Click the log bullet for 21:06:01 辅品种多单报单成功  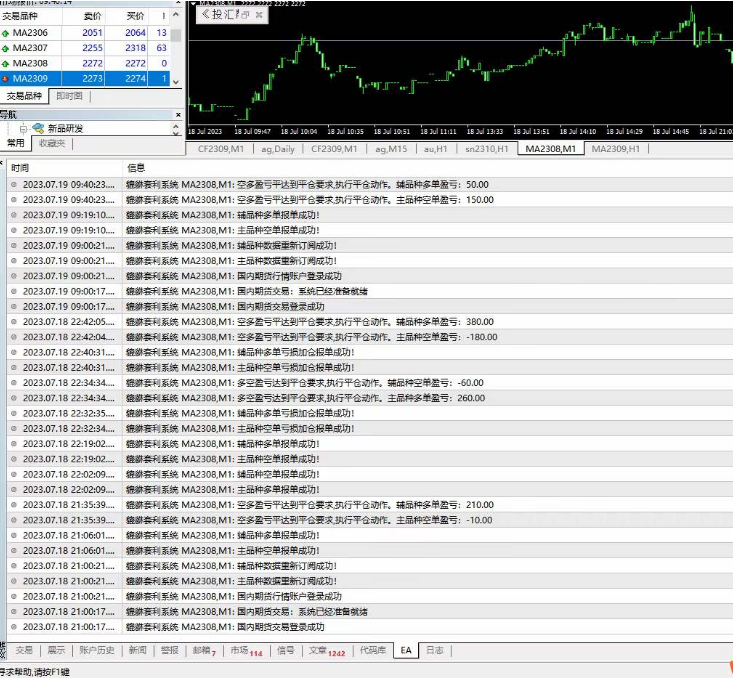(x=14, y=536)
